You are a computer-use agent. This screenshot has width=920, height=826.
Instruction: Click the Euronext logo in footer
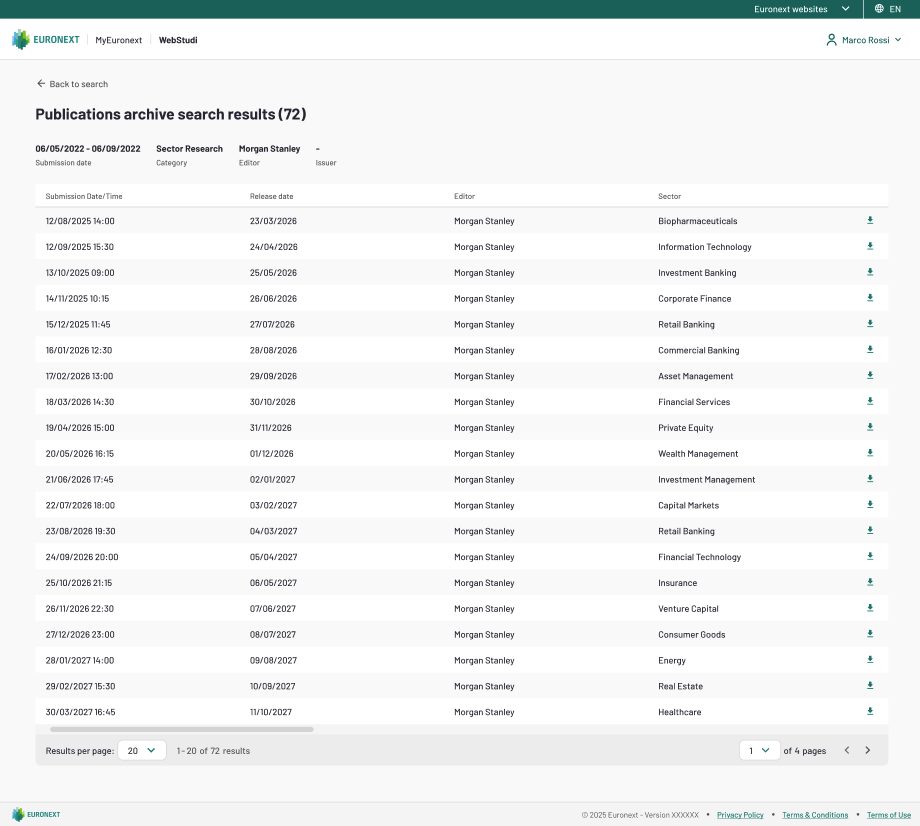pos(36,814)
